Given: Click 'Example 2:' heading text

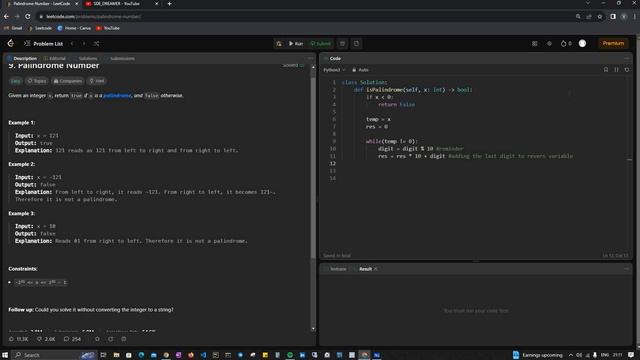Looking at the screenshot, I should tap(22, 164).
